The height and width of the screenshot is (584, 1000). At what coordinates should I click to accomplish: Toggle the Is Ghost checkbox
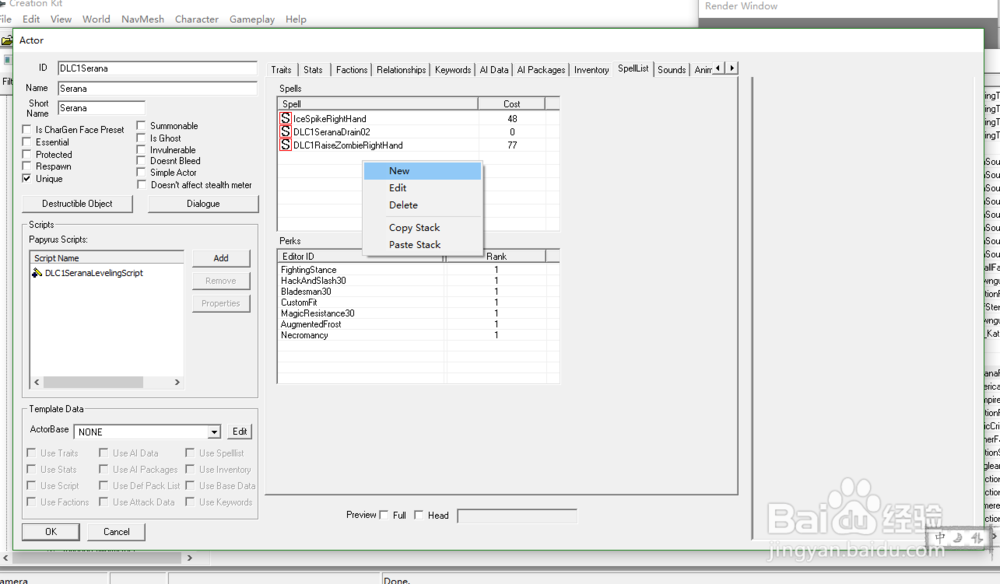tap(142, 138)
